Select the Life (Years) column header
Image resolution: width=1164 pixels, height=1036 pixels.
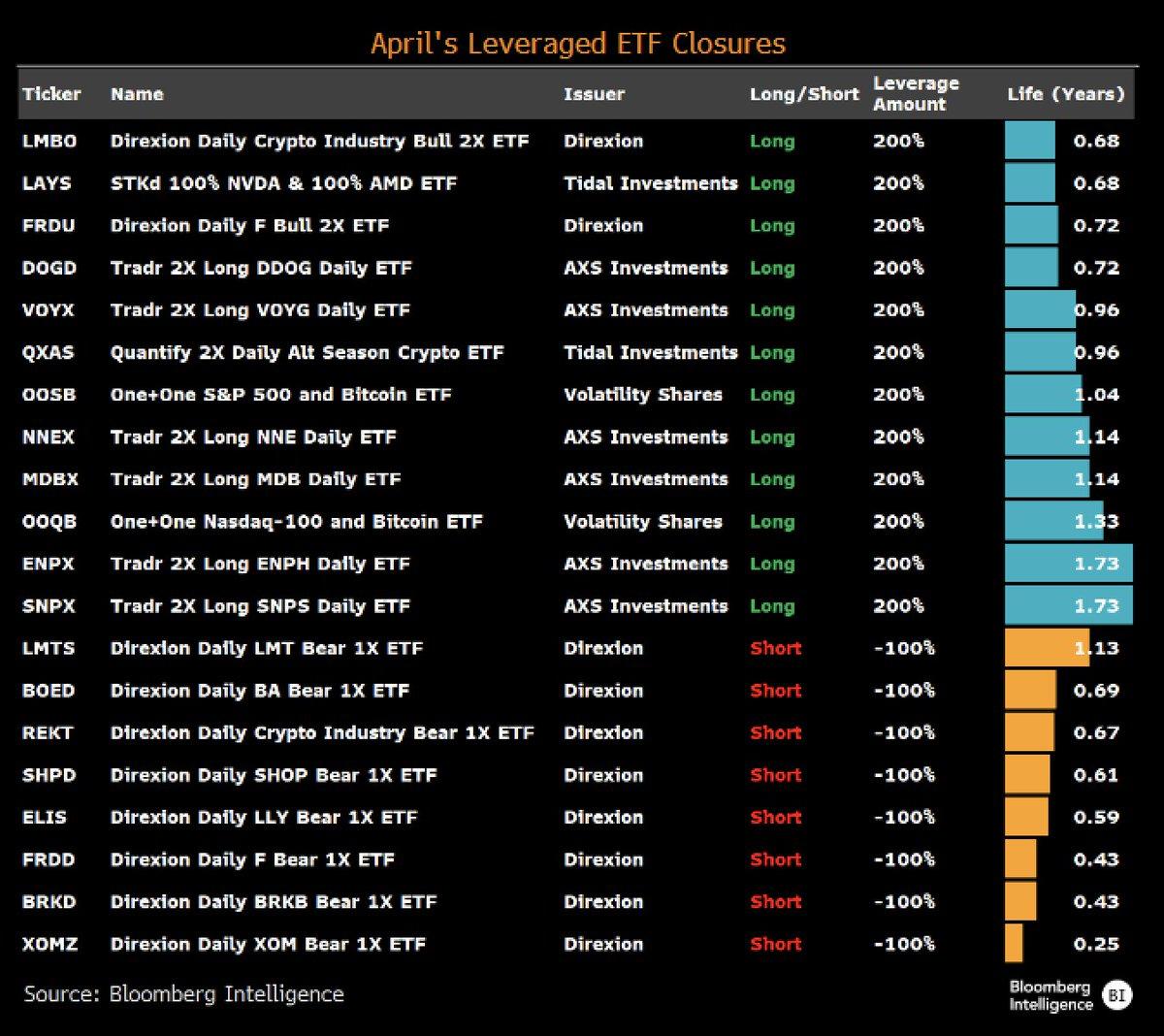click(x=1066, y=94)
